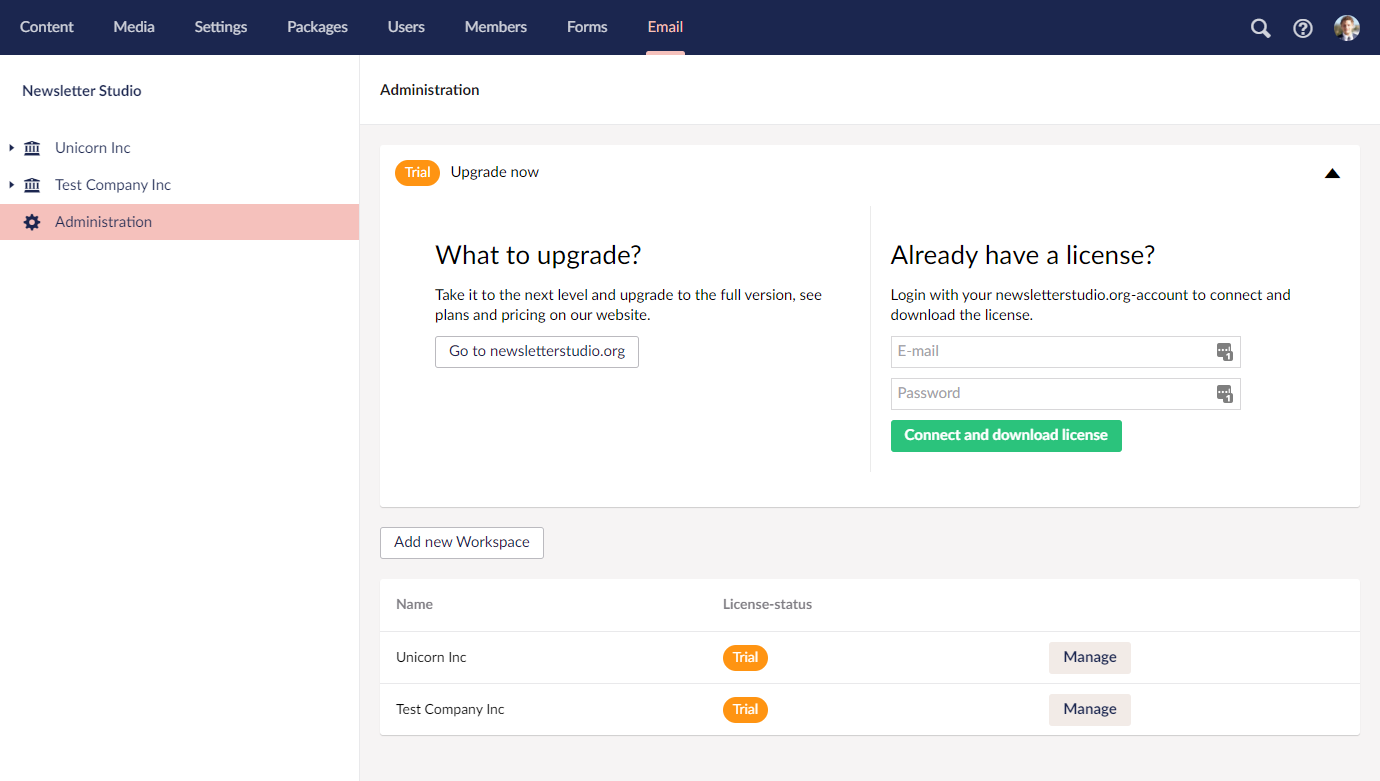This screenshot has height=781, width=1380.
Task: Click Add new Workspace button
Action: (462, 543)
